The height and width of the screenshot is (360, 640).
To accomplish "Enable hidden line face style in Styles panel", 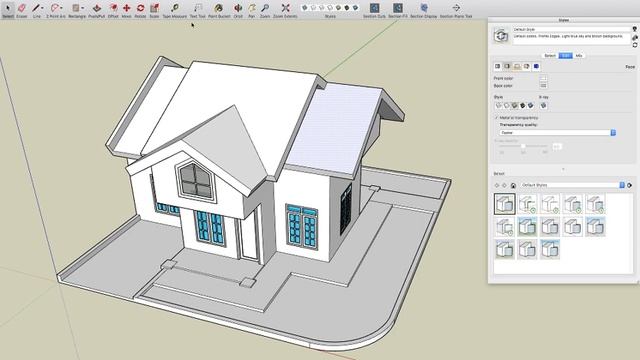I will (x=507, y=105).
